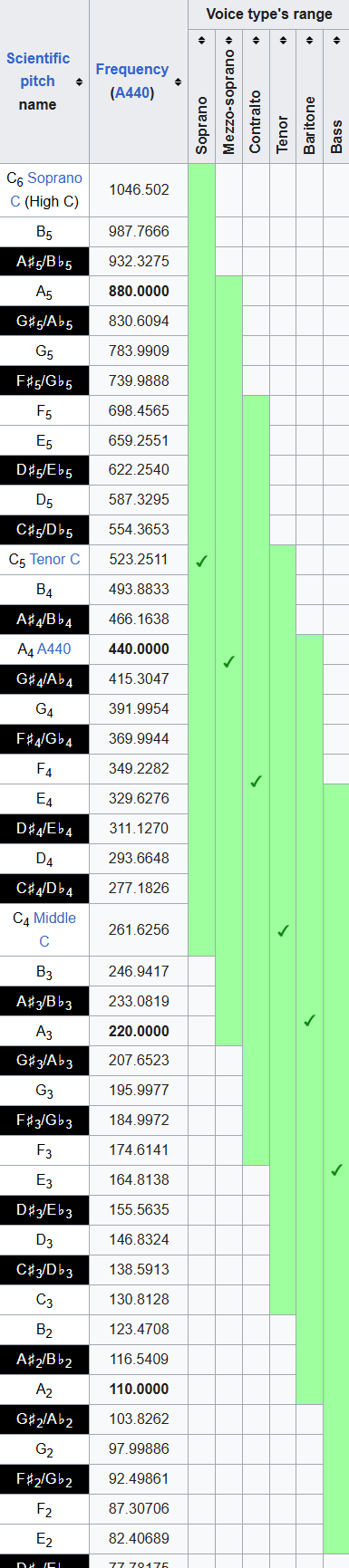This screenshot has width=349, height=1568.
Task: Sort by Mezzo-soprano voice range column
Action: click(x=228, y=41)
